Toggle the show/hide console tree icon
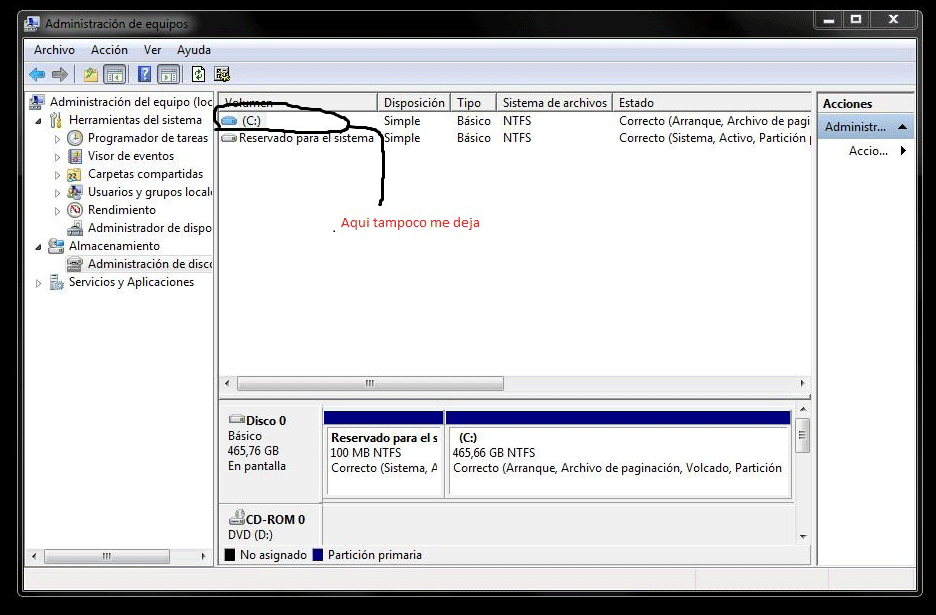The height and width of the screenshot is (615, 936). tap(115, 74)
